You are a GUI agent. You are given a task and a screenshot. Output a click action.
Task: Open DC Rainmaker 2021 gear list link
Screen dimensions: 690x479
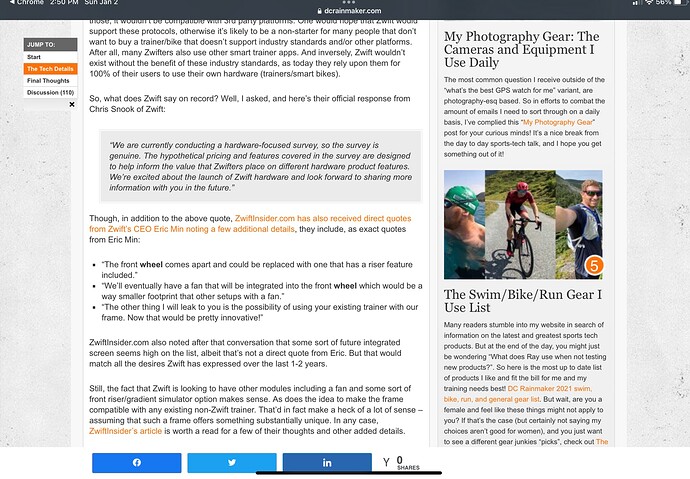tap(519, 394)
